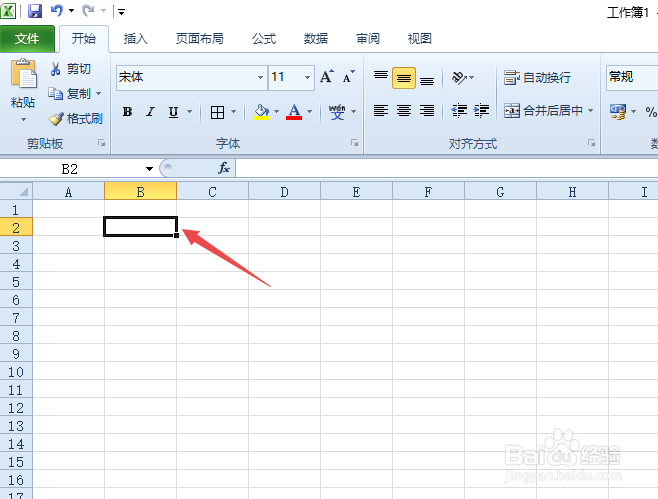Click the Excel application icon
The height and width of the screenshot is (499, 658).
8,11
